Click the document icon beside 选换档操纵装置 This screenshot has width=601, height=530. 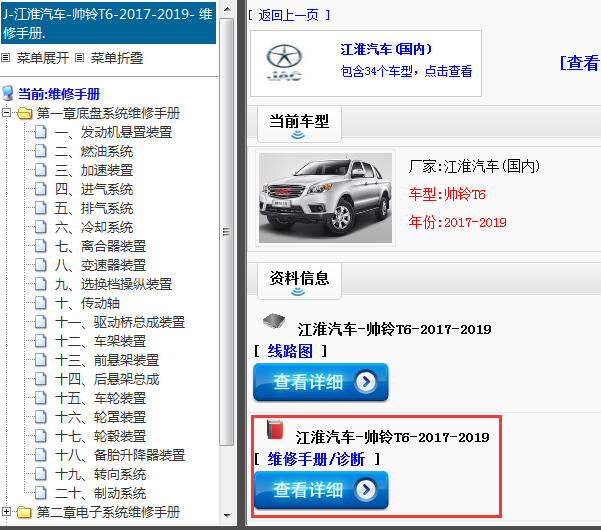point(41,284)
